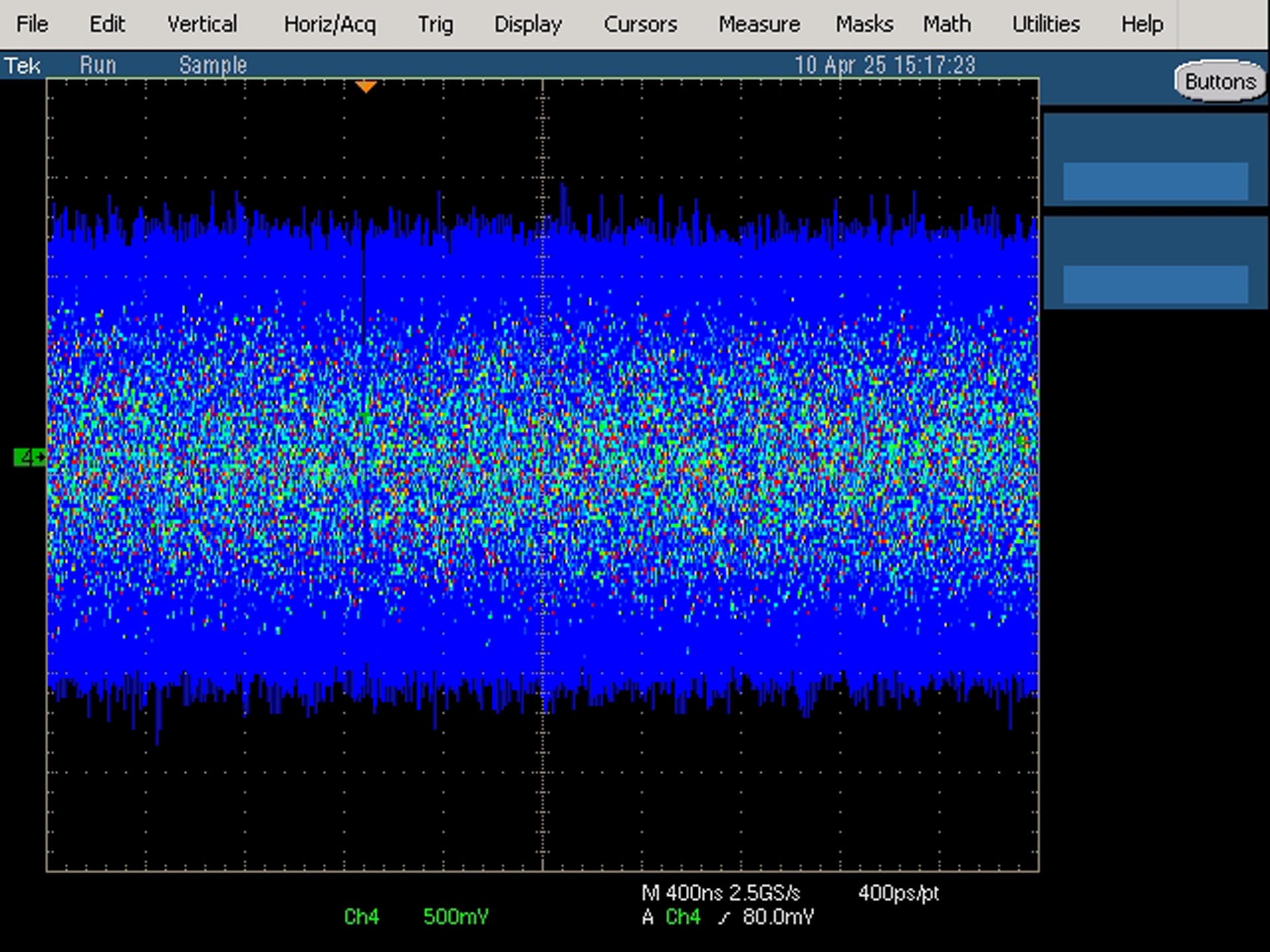Click the 500mV vertical scale readout

456,917
